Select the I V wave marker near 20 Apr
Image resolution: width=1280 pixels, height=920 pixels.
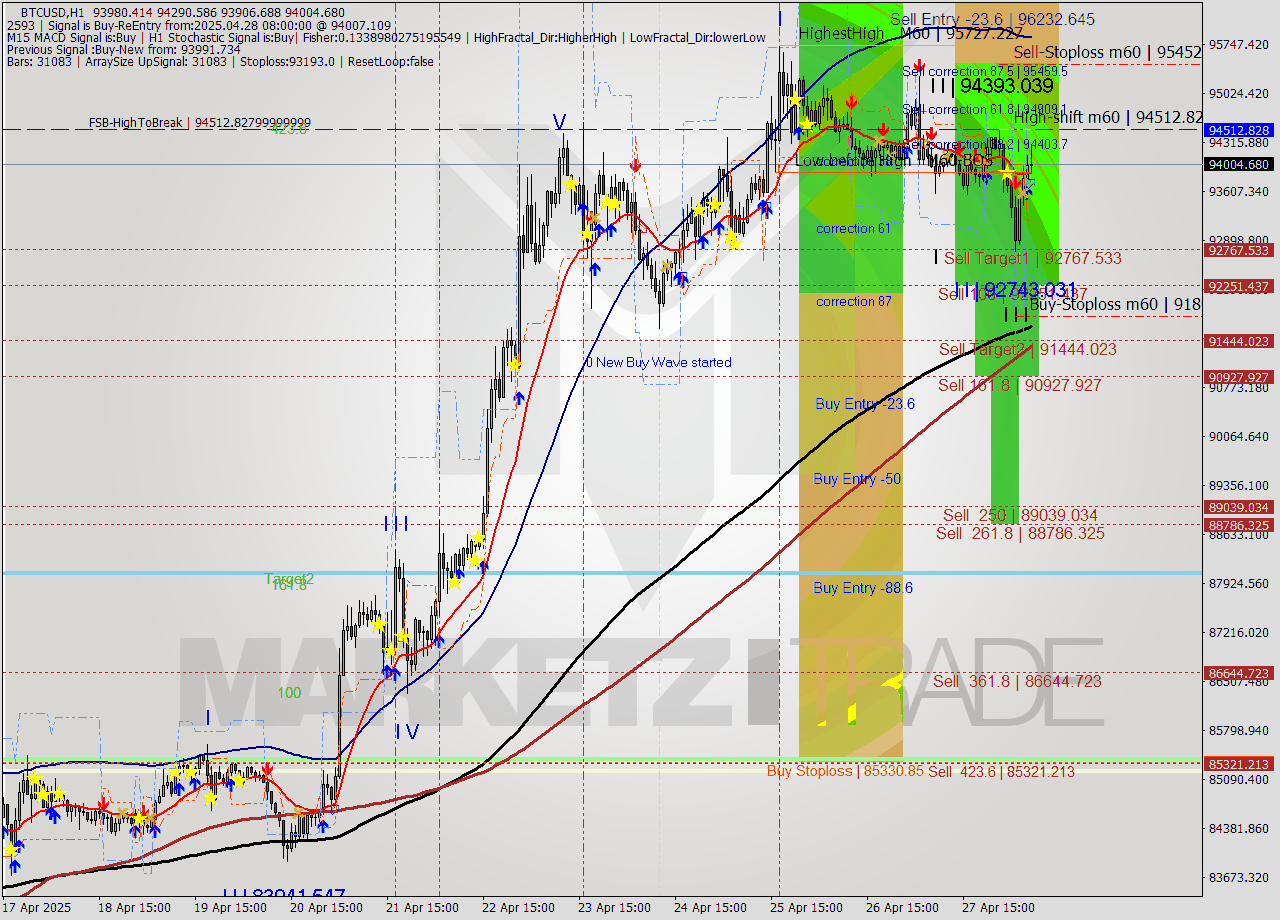405,732
